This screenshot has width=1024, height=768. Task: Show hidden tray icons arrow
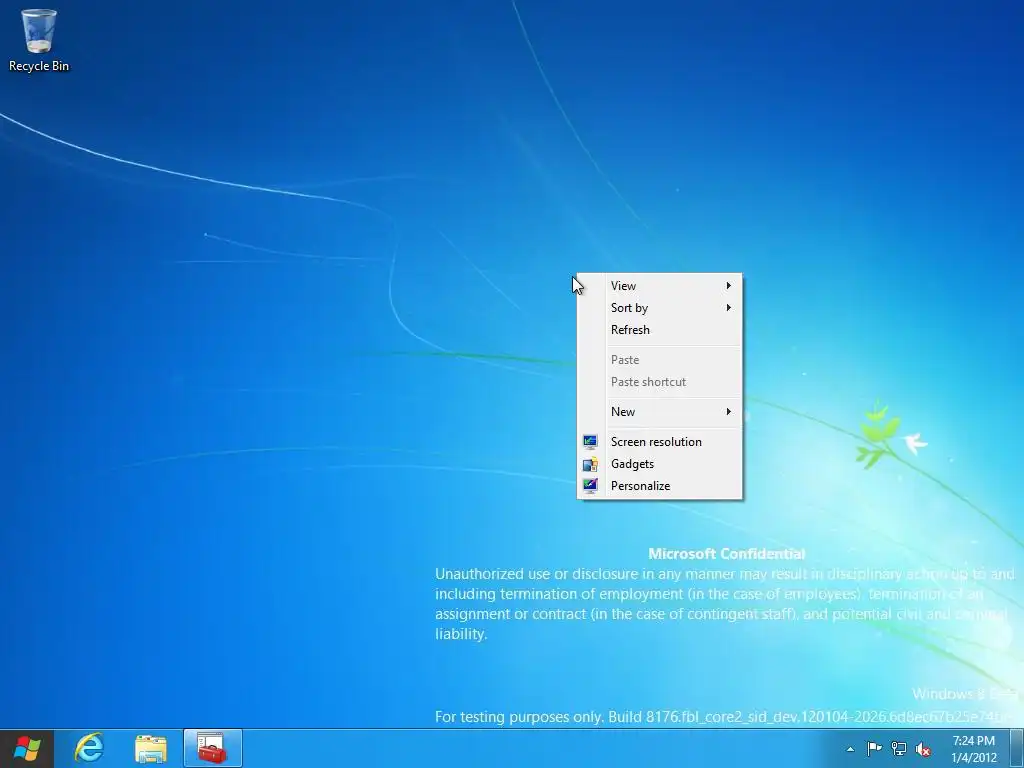[850, 749]
